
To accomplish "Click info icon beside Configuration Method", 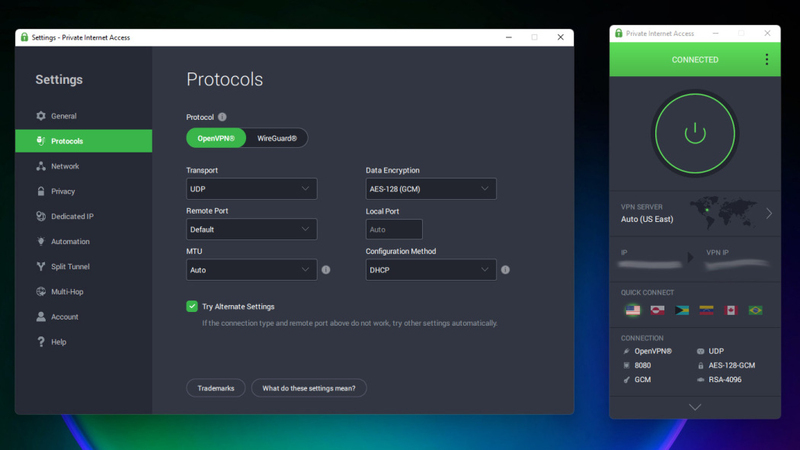I will pos(505,270).
